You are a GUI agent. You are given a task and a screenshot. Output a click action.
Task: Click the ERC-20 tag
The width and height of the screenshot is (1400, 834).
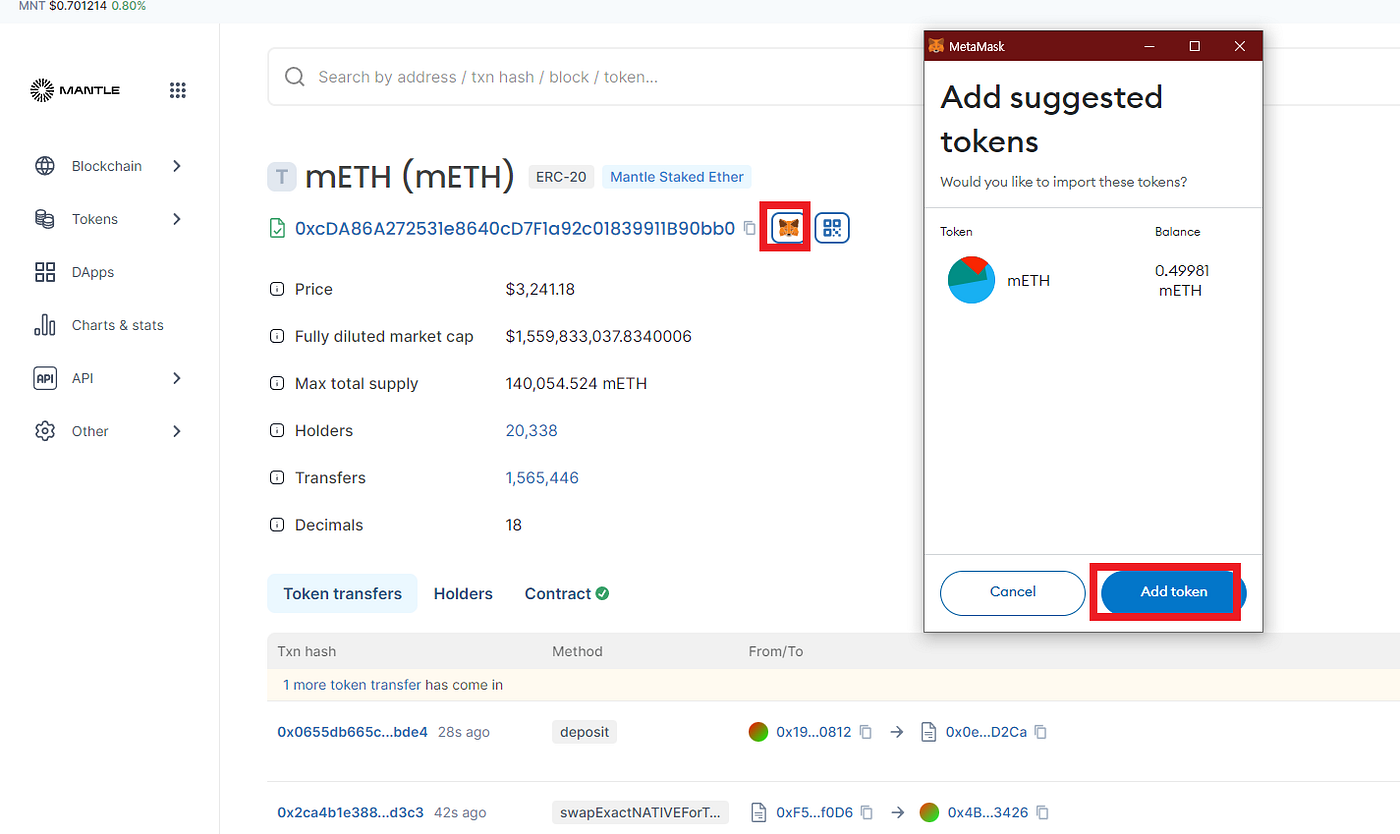[x=561, y=177]
